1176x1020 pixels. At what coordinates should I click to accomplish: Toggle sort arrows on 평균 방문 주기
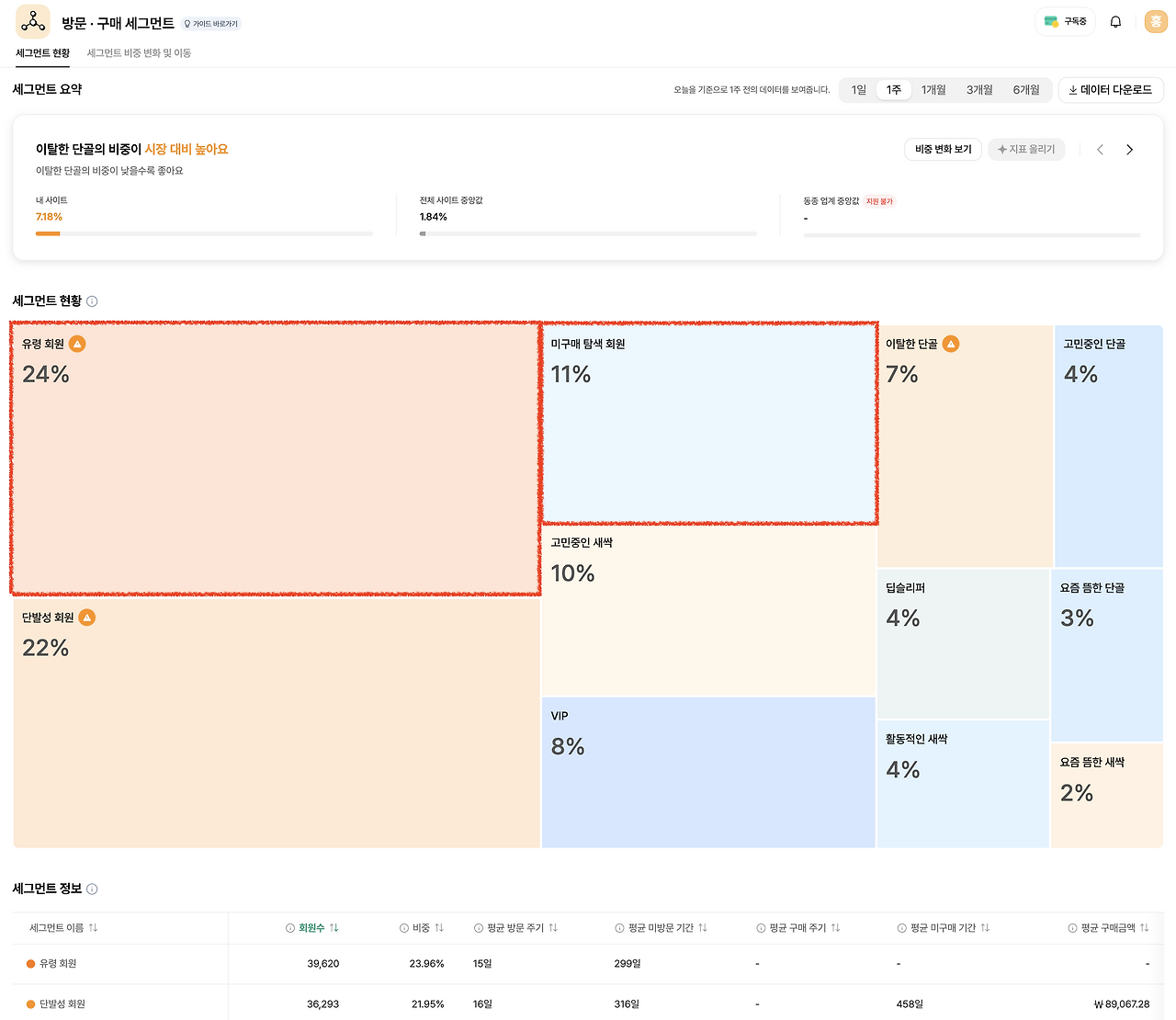553,928
